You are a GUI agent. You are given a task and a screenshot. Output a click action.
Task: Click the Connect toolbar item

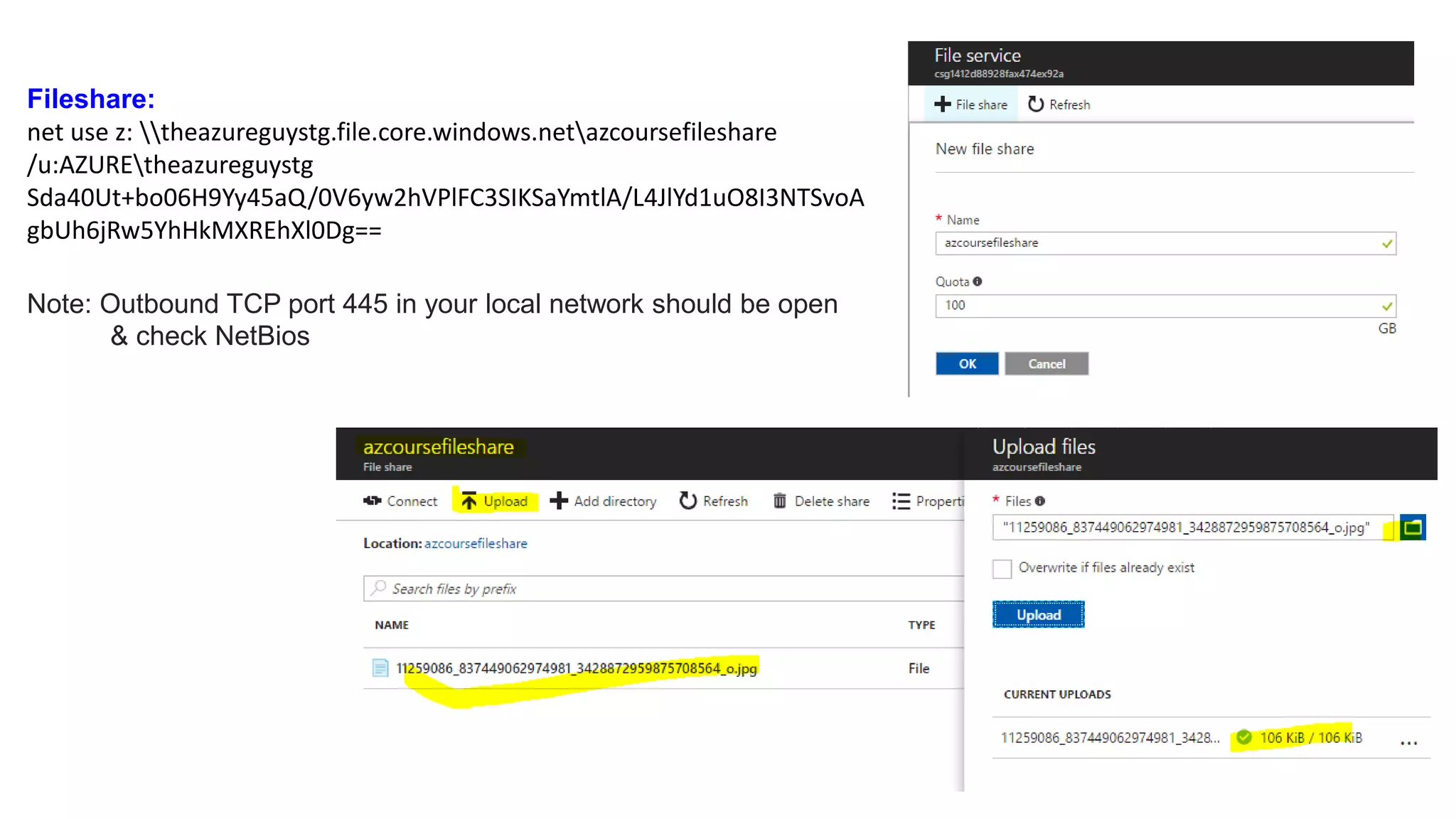[x=400, y=501]
